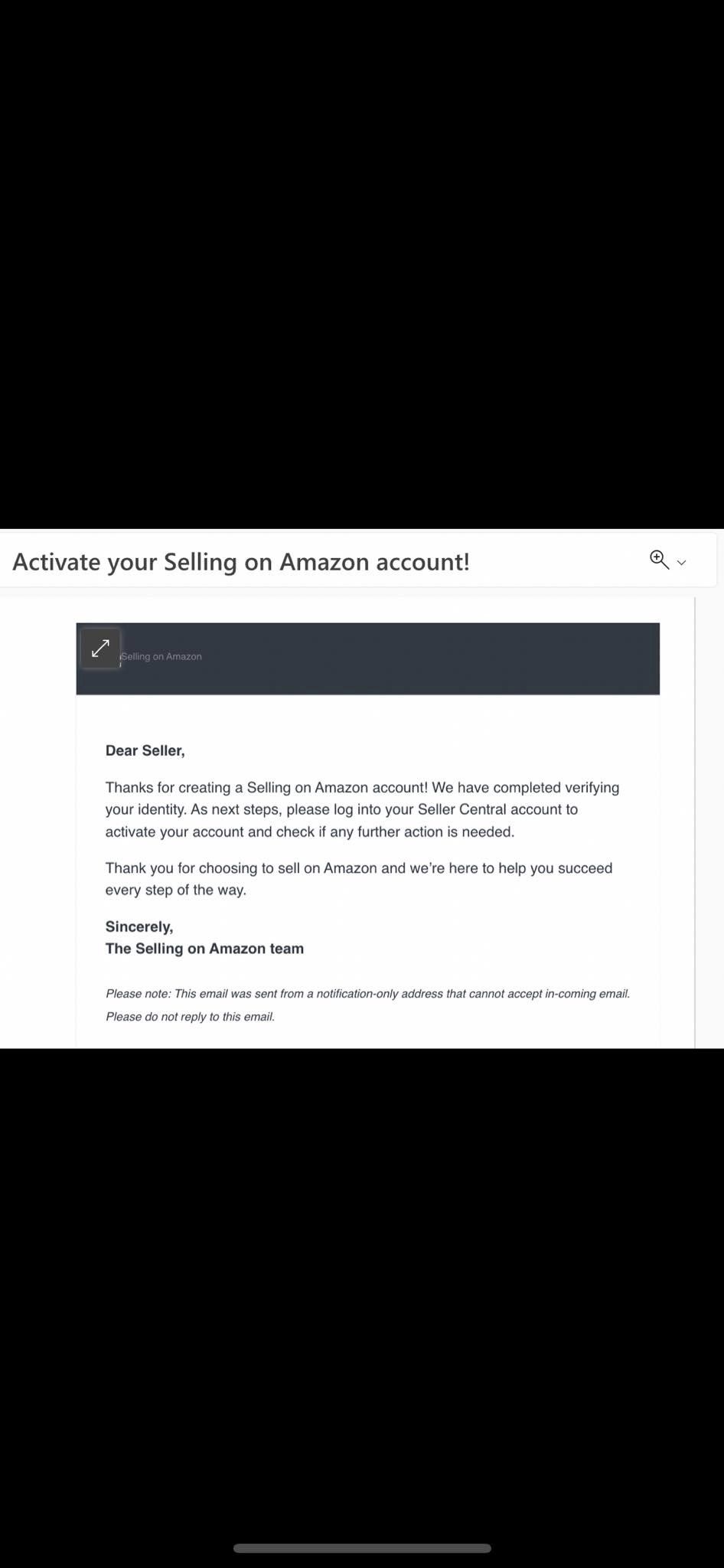The width and height of the screenshot is (724, 1568).
Task: Tap the home indicator bar at screen bottom
Action: click(x=362, y=1548)
